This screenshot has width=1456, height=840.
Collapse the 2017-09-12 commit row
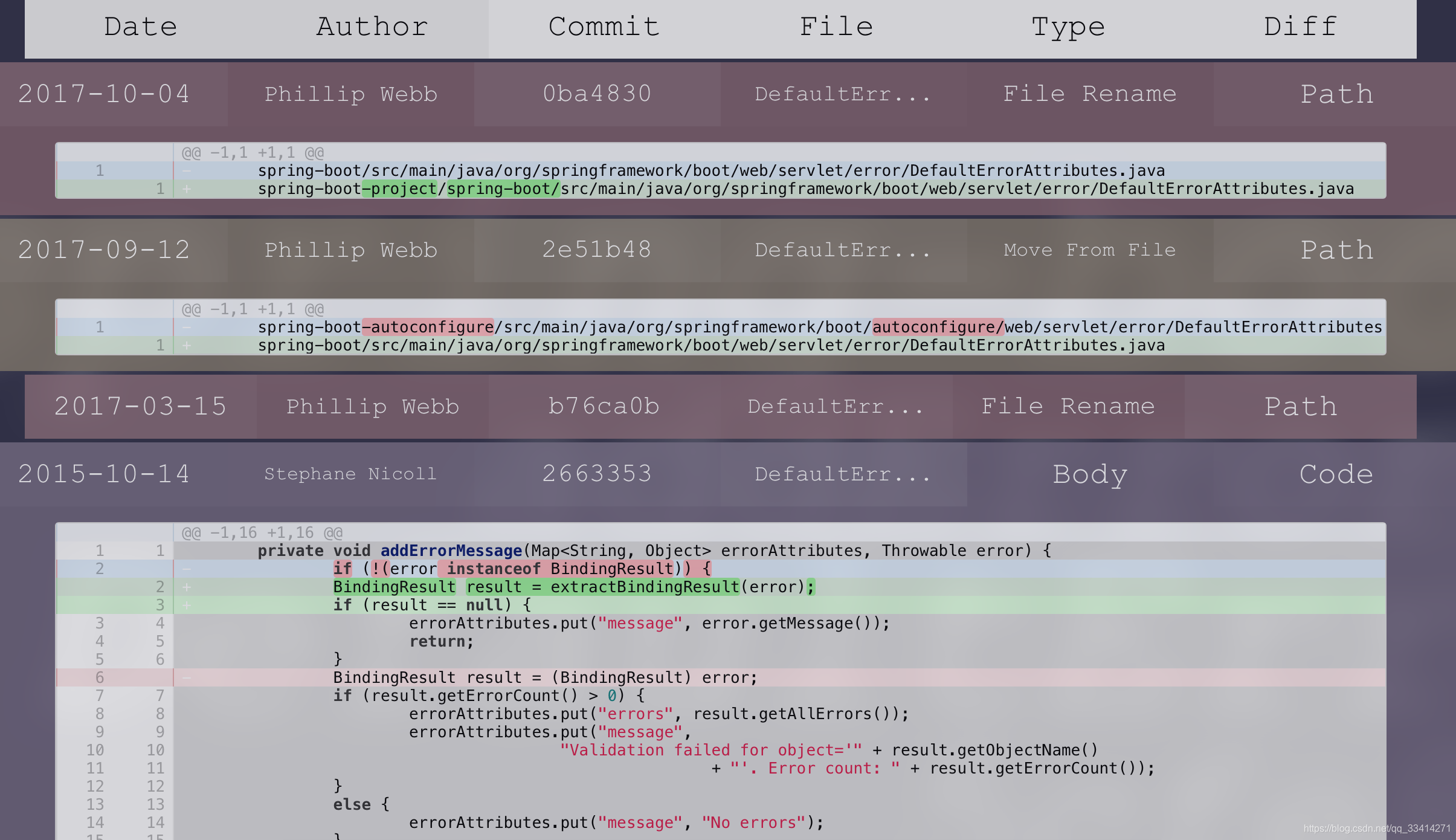pos(104,250)
